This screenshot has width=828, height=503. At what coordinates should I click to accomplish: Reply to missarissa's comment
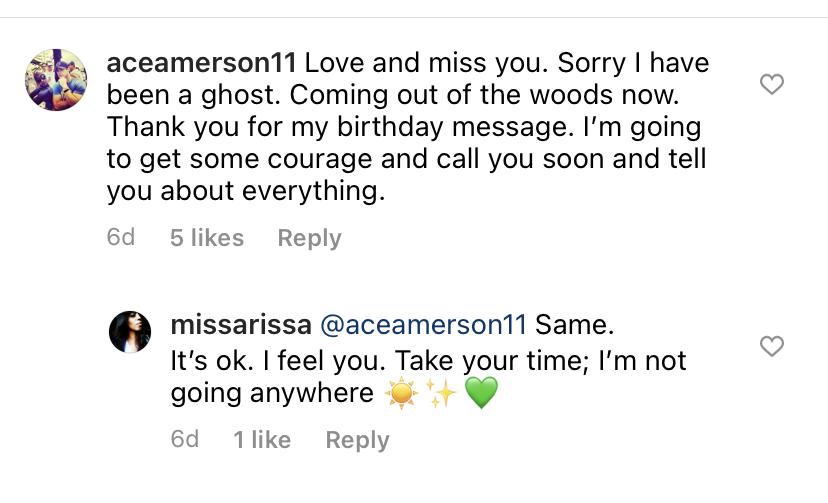(x=357, y=440)
